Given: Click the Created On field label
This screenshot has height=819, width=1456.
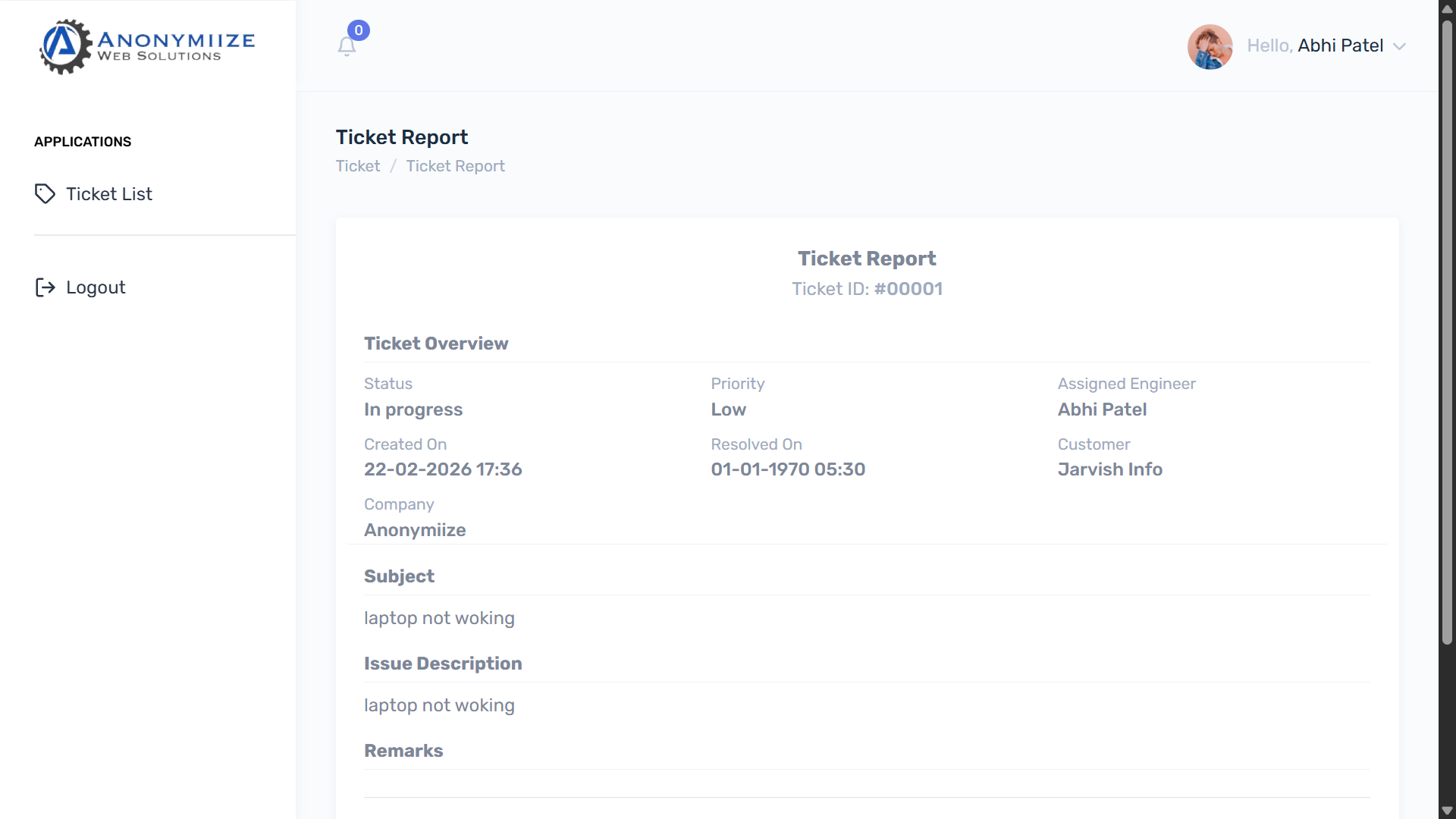Looking at the screenshot, I should (405, 444).
